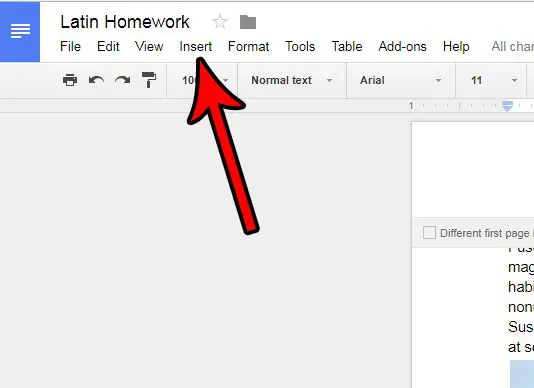Click the All changes saved status text
The width and height of the screenshot is (534, 388).
(513, 46)
